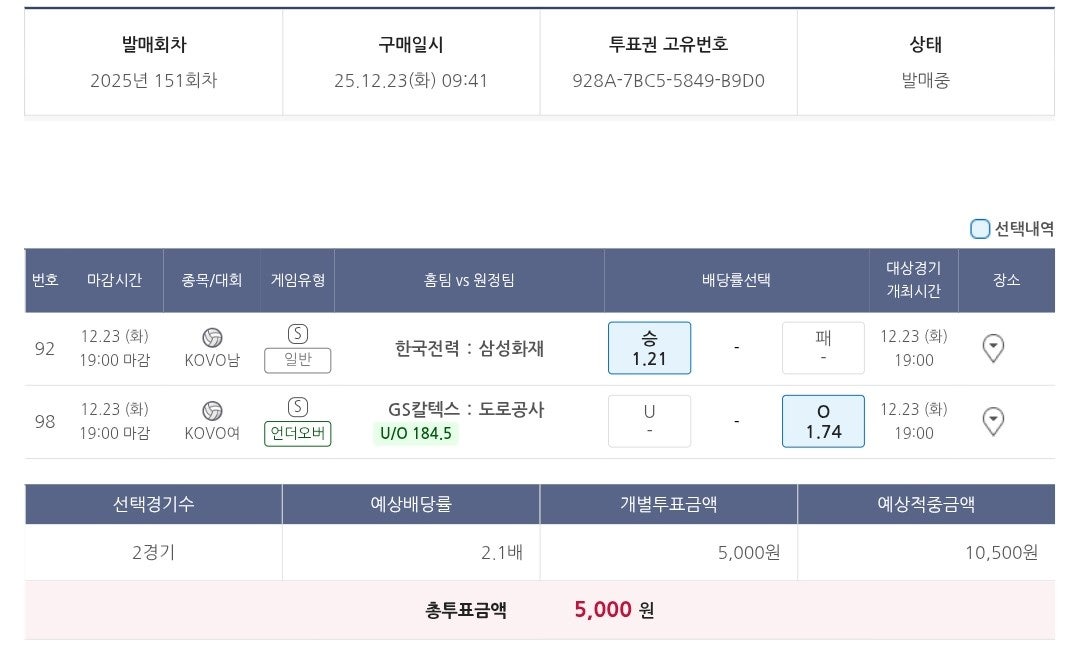Click the 일반 game type badge
Viewport: 1069px width, 648px height.
click(x=297, y=360)
